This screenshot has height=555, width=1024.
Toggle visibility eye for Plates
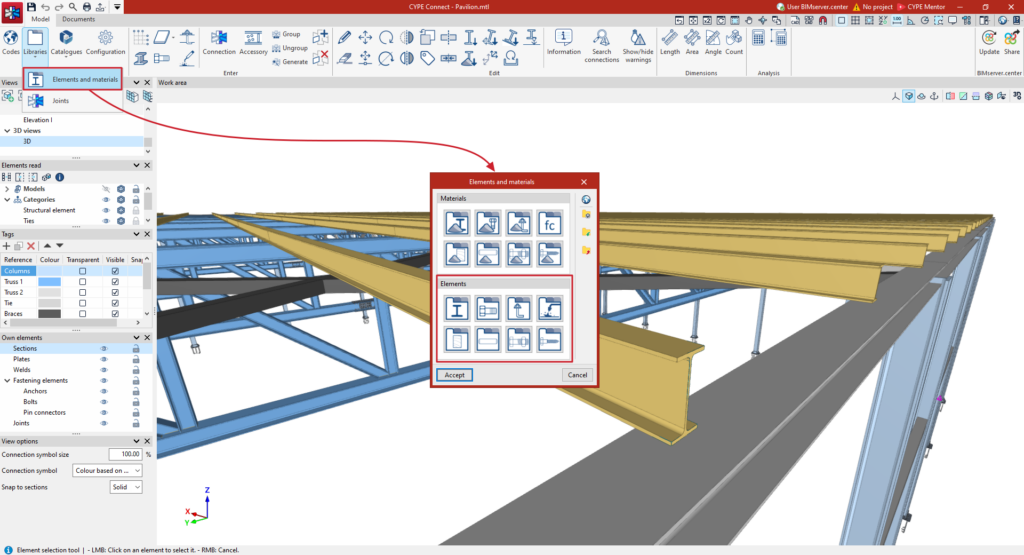[x=103, y=359]
